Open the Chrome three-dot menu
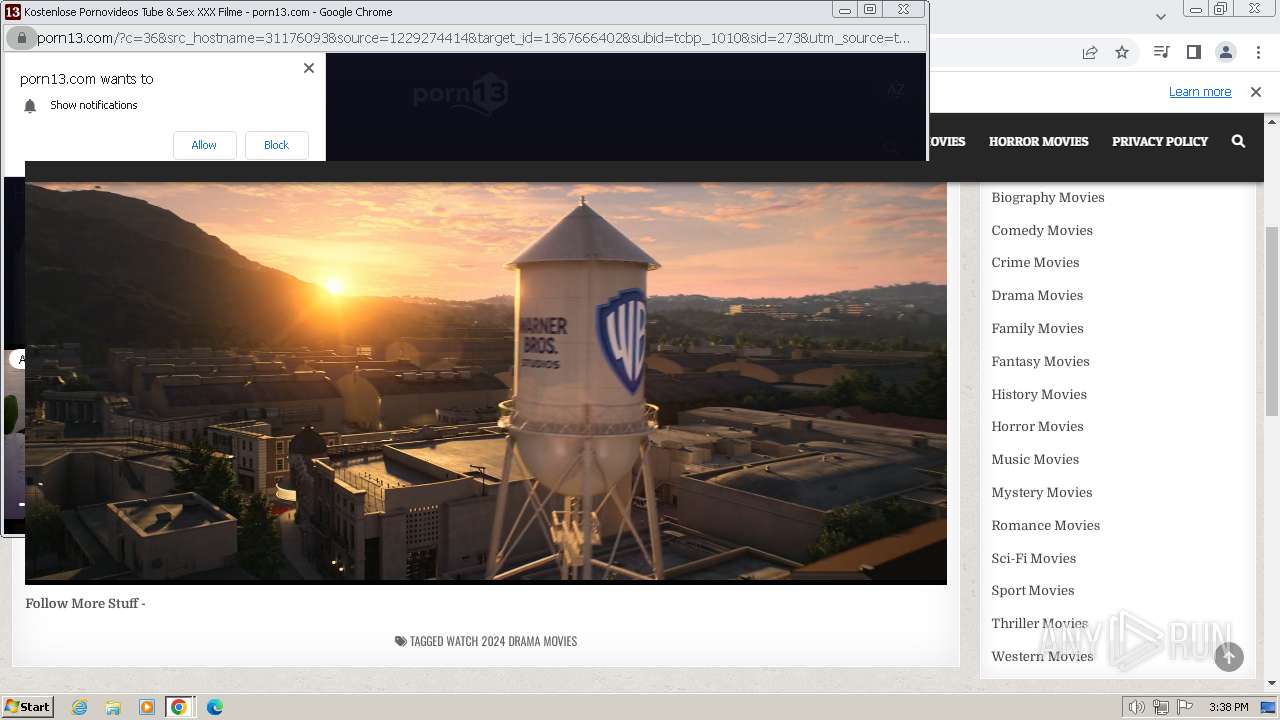 point(1257,52)
